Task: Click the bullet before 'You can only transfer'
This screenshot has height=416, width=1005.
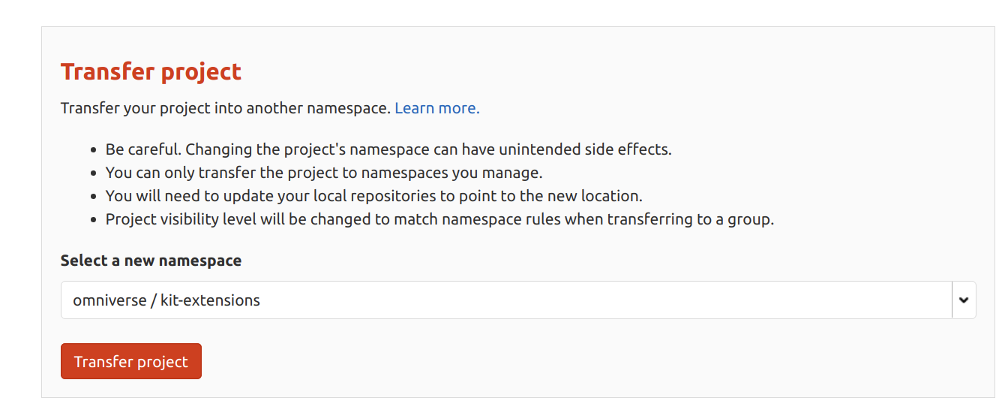Action: tap(93, 173)
